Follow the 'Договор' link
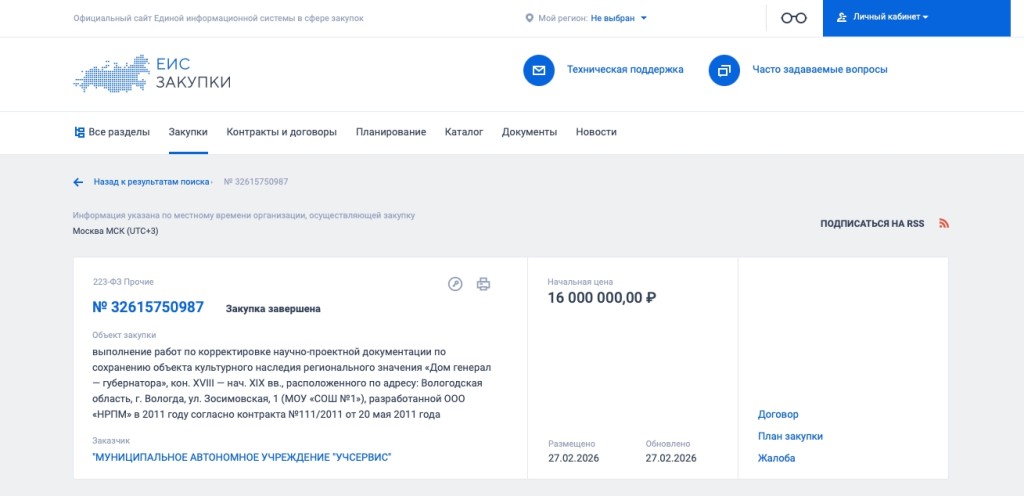Screen dimensions: 1024x496 point(778,414)
